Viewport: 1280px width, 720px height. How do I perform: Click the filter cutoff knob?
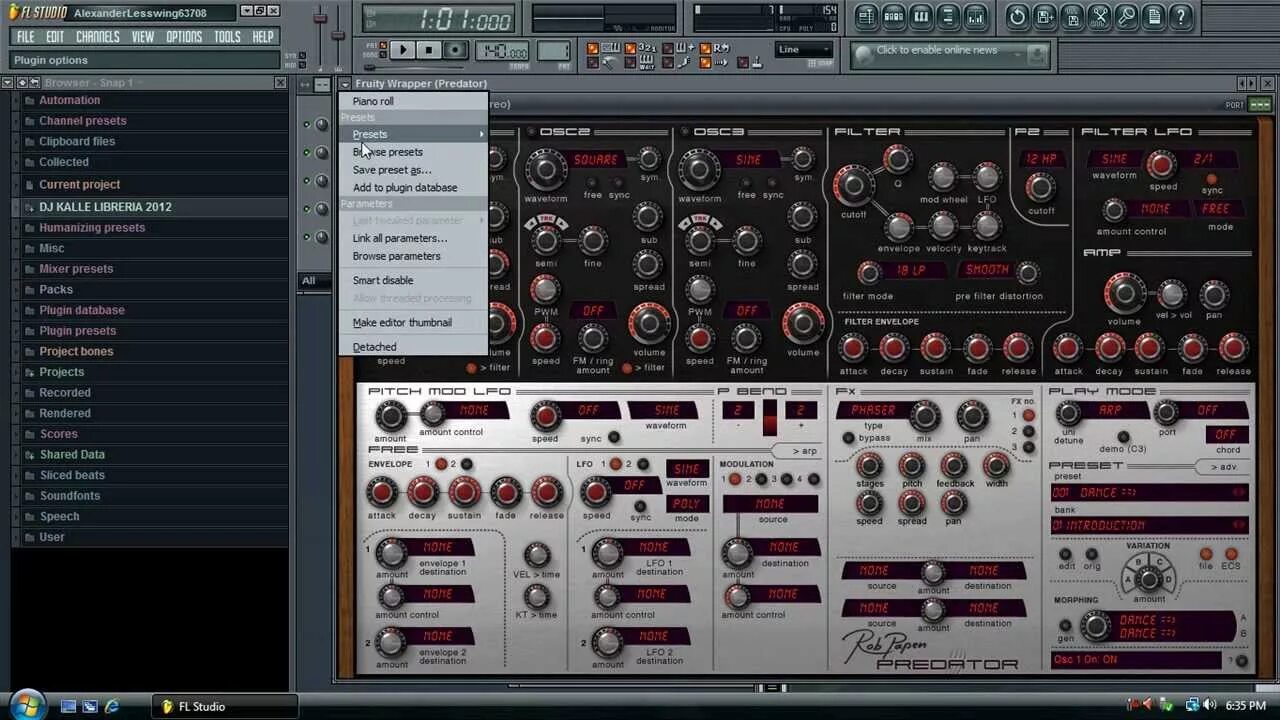coord(853,185)
